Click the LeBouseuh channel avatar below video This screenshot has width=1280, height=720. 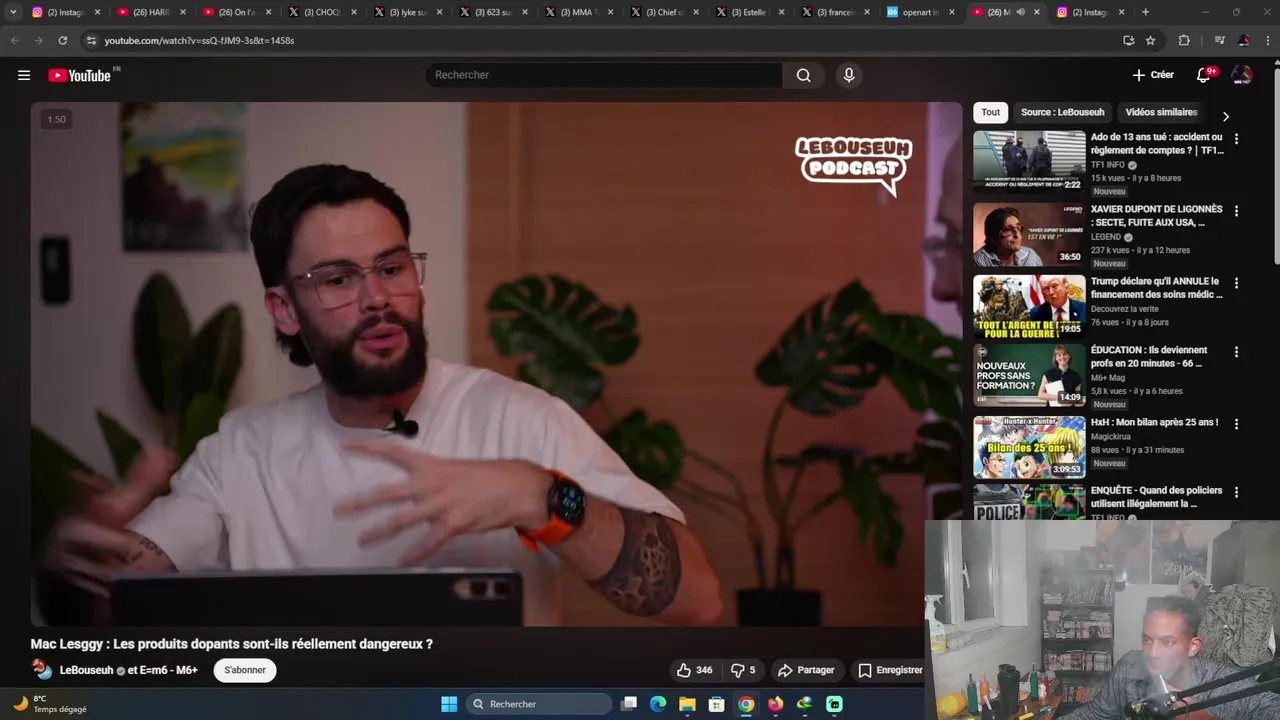click(x=41, y=669)
